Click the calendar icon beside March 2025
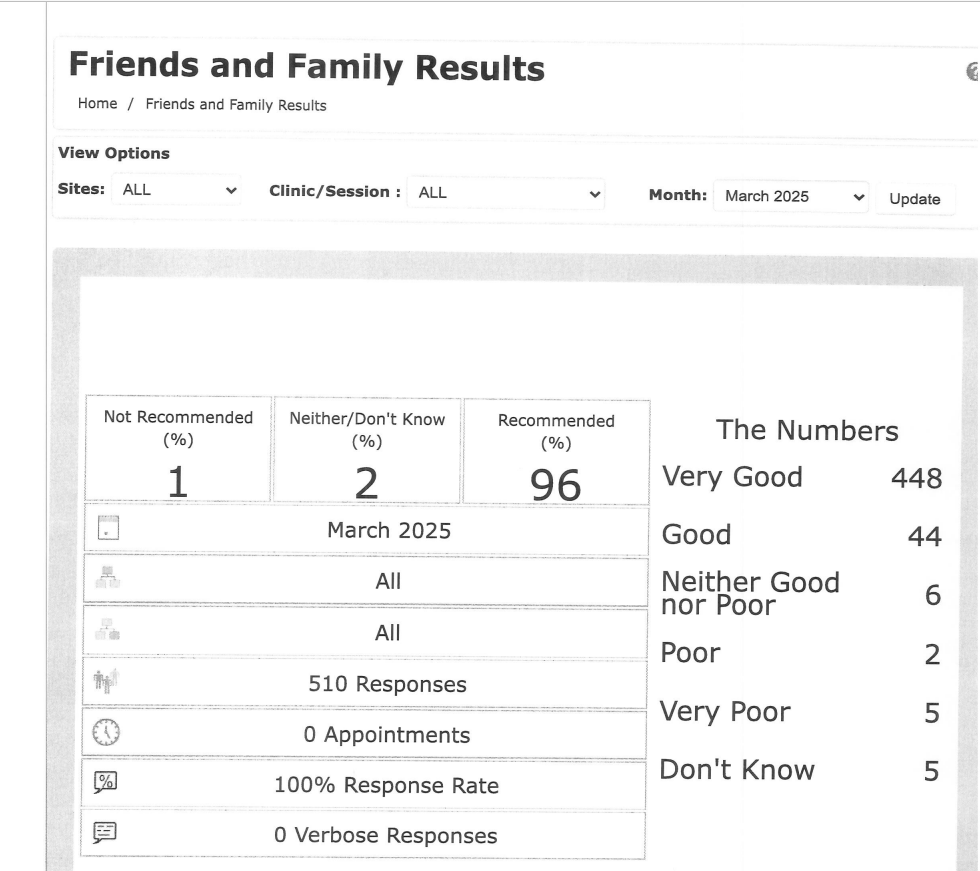980x871 pixels. 108,528
